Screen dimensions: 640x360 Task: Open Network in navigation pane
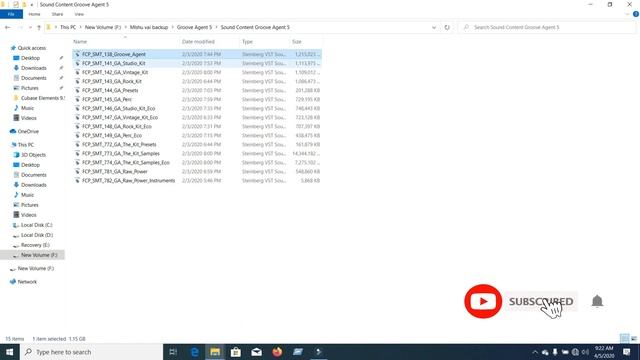(27, 282)
